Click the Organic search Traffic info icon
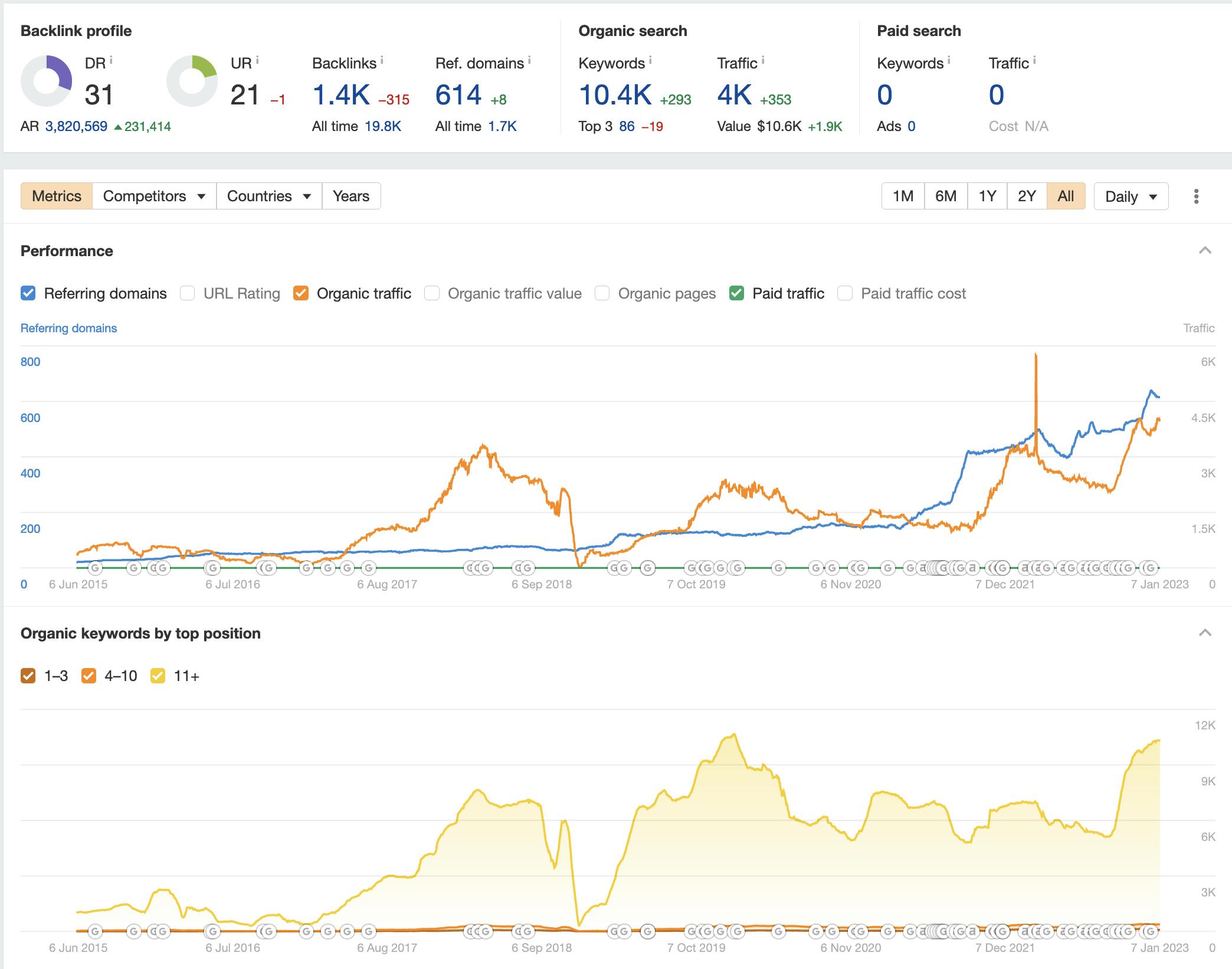The image size is (1232, 969). 763,60
